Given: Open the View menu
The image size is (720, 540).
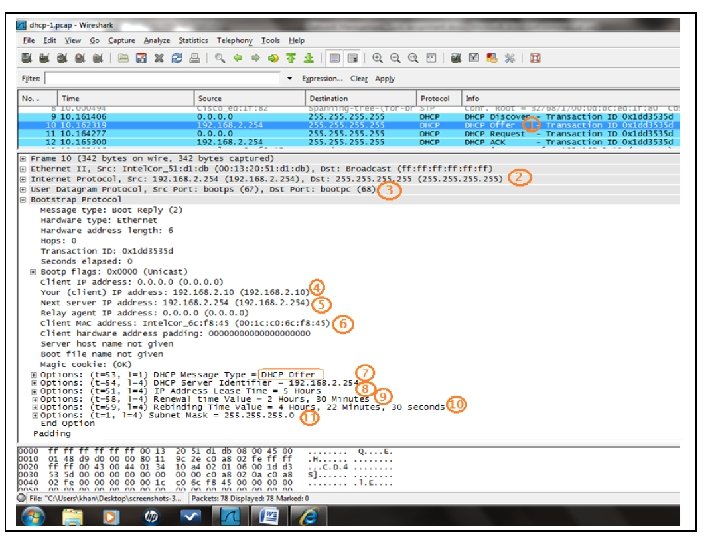Looking at the screenshot, I should tap(73, 40).
